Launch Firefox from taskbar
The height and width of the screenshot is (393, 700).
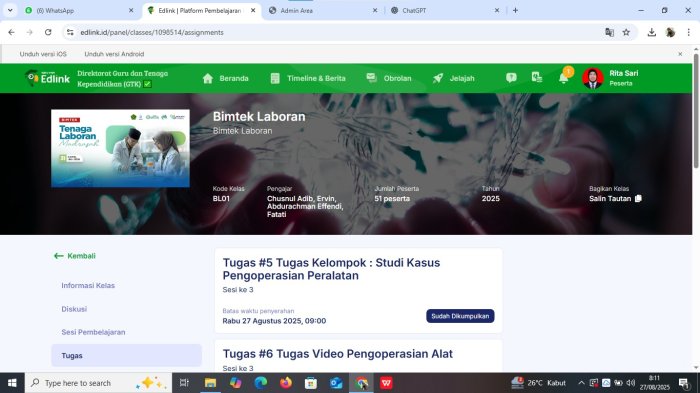[286, 383]
